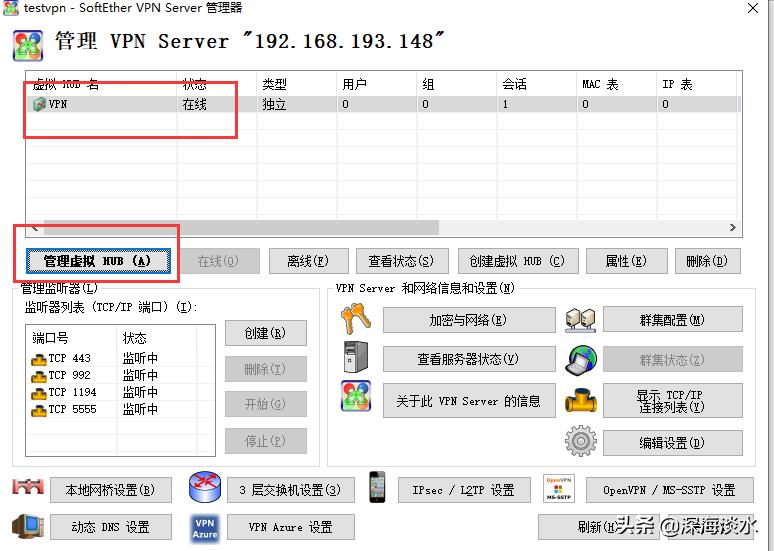The image size is (774, 551).
Task: Open 3 层交换机设置(3)
Action: click(291, 490)
